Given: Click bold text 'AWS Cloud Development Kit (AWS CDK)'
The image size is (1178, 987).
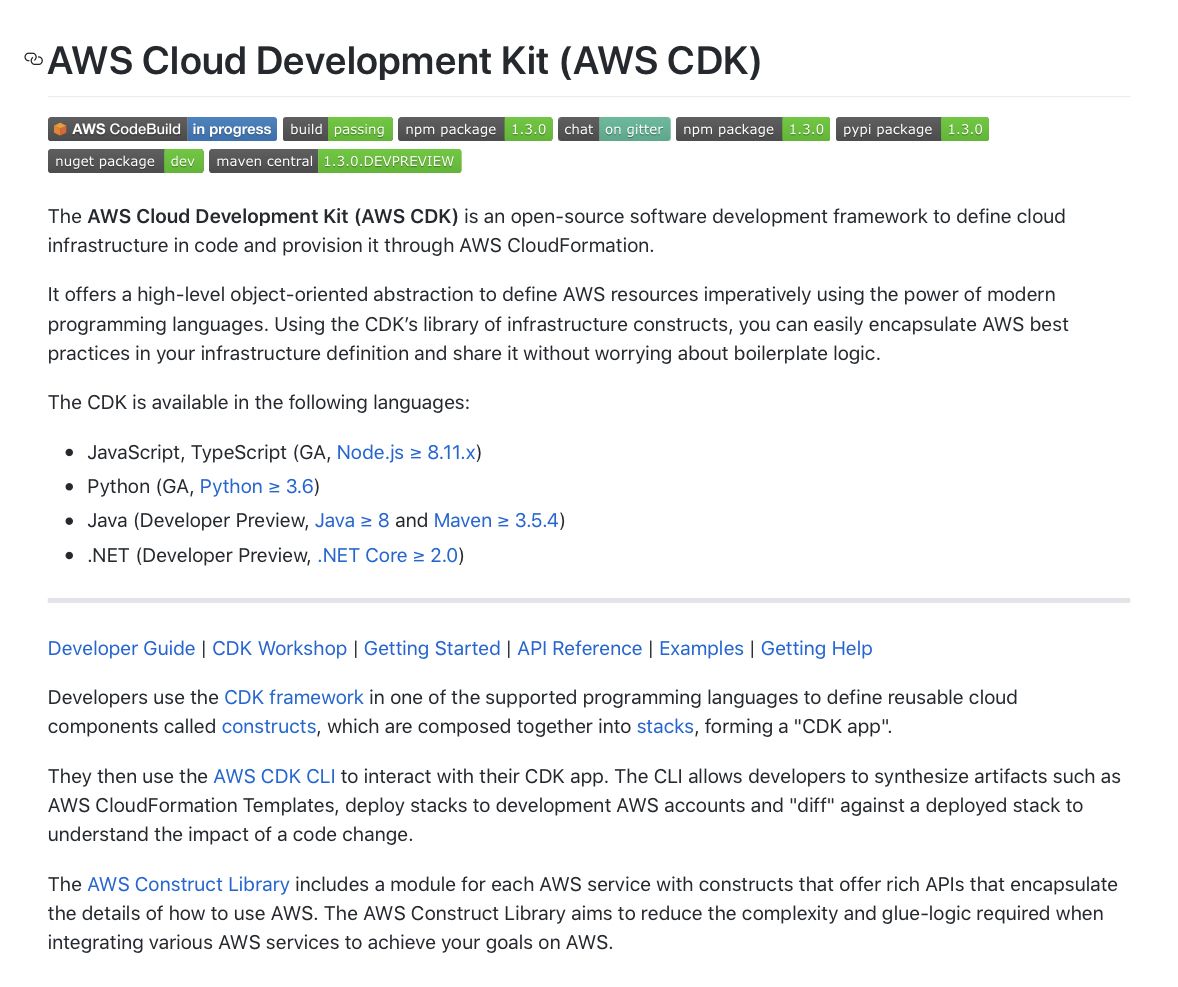Looking at the screenshot, I should click(x=273, y=216).
